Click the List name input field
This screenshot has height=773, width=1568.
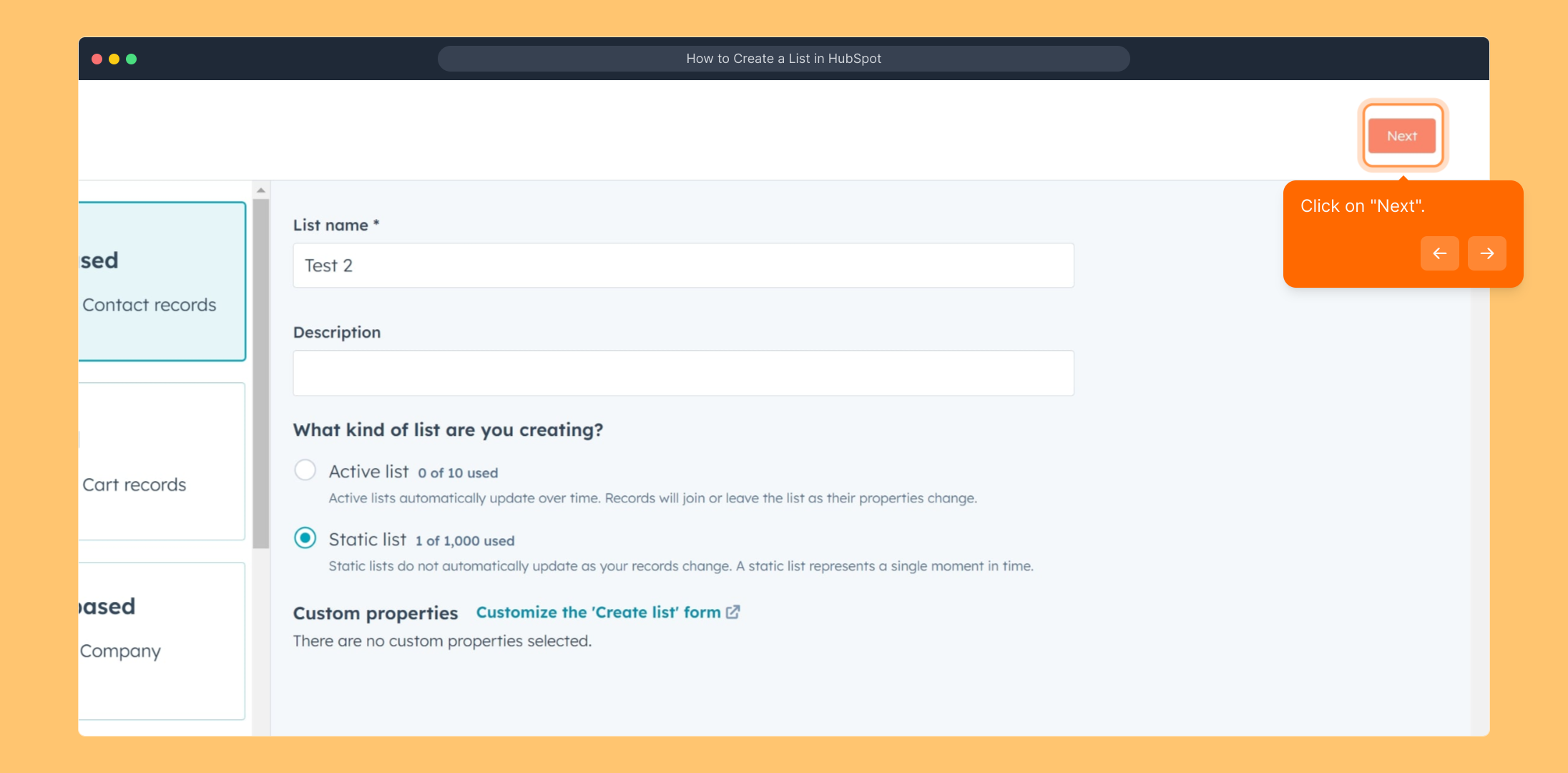(x=683, y=266)
